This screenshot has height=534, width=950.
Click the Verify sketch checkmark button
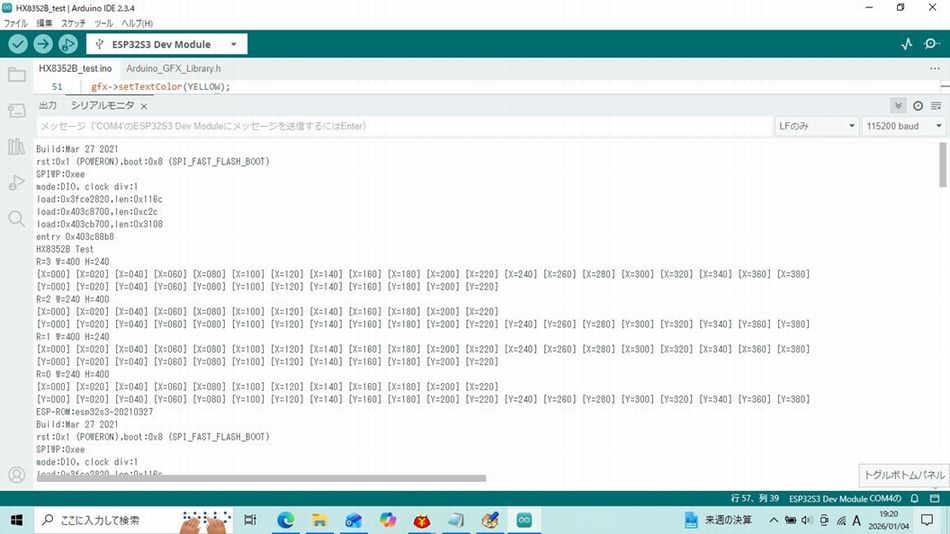[x=18, y=44]
